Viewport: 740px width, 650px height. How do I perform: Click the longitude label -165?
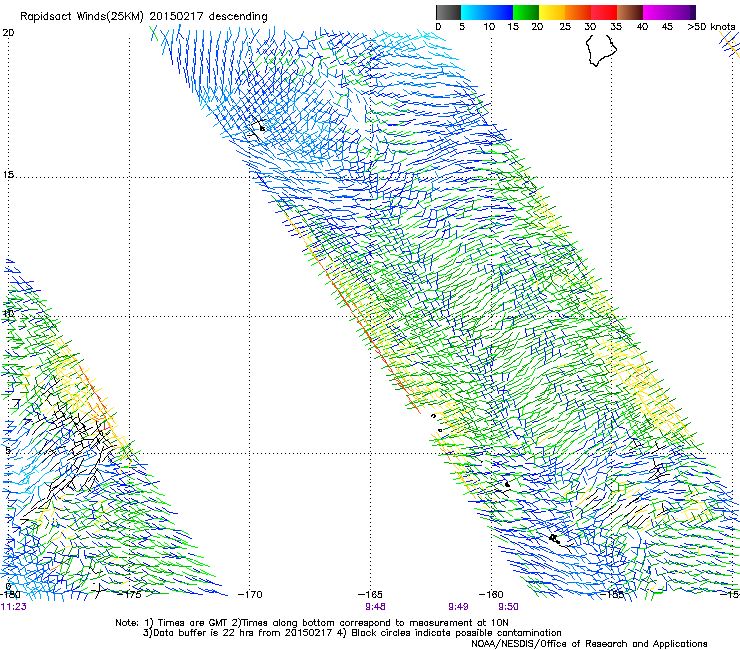(370, 594)
